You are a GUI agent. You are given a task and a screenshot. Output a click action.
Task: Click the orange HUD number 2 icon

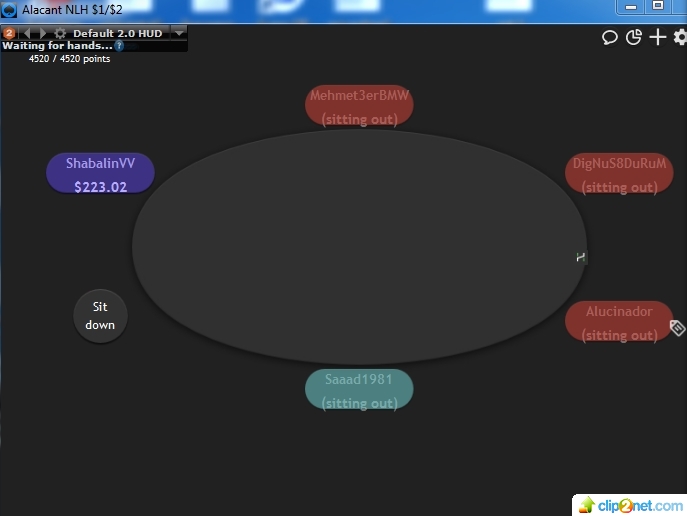click(x=9, y=33)
